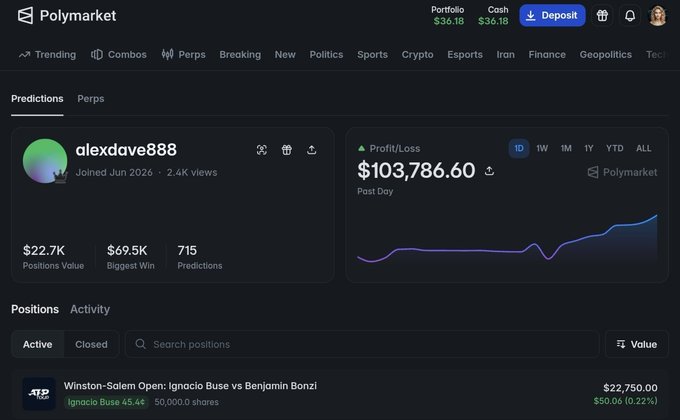The height and width of the screenshot is (420, 680).
Task: Open the gift rewards icon in header
Action: pos(602,16)
